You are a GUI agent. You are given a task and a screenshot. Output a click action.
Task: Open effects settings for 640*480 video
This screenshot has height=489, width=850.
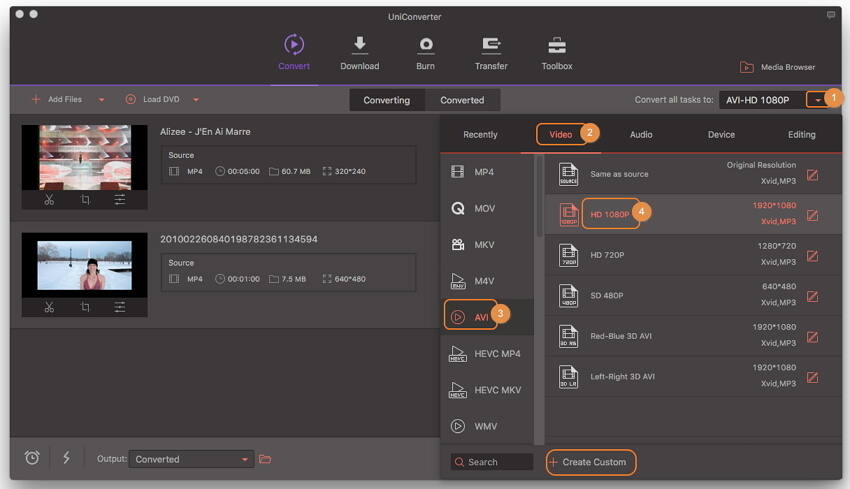120,307
